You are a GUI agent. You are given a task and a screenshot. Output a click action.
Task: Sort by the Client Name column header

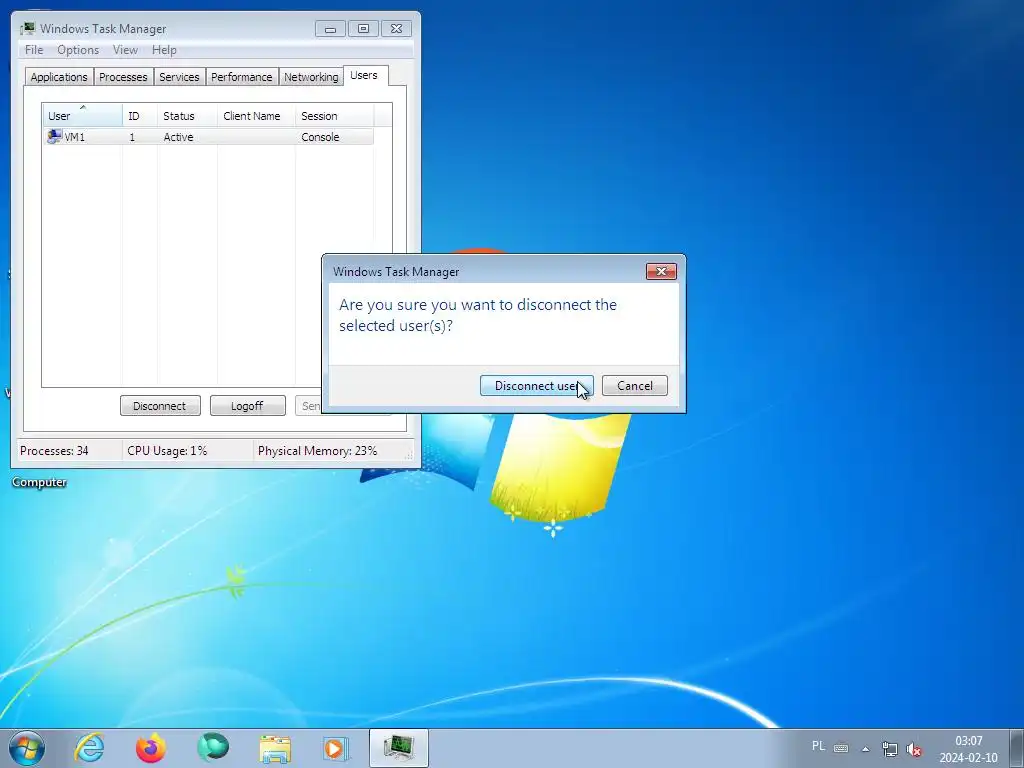click(256, 116)
